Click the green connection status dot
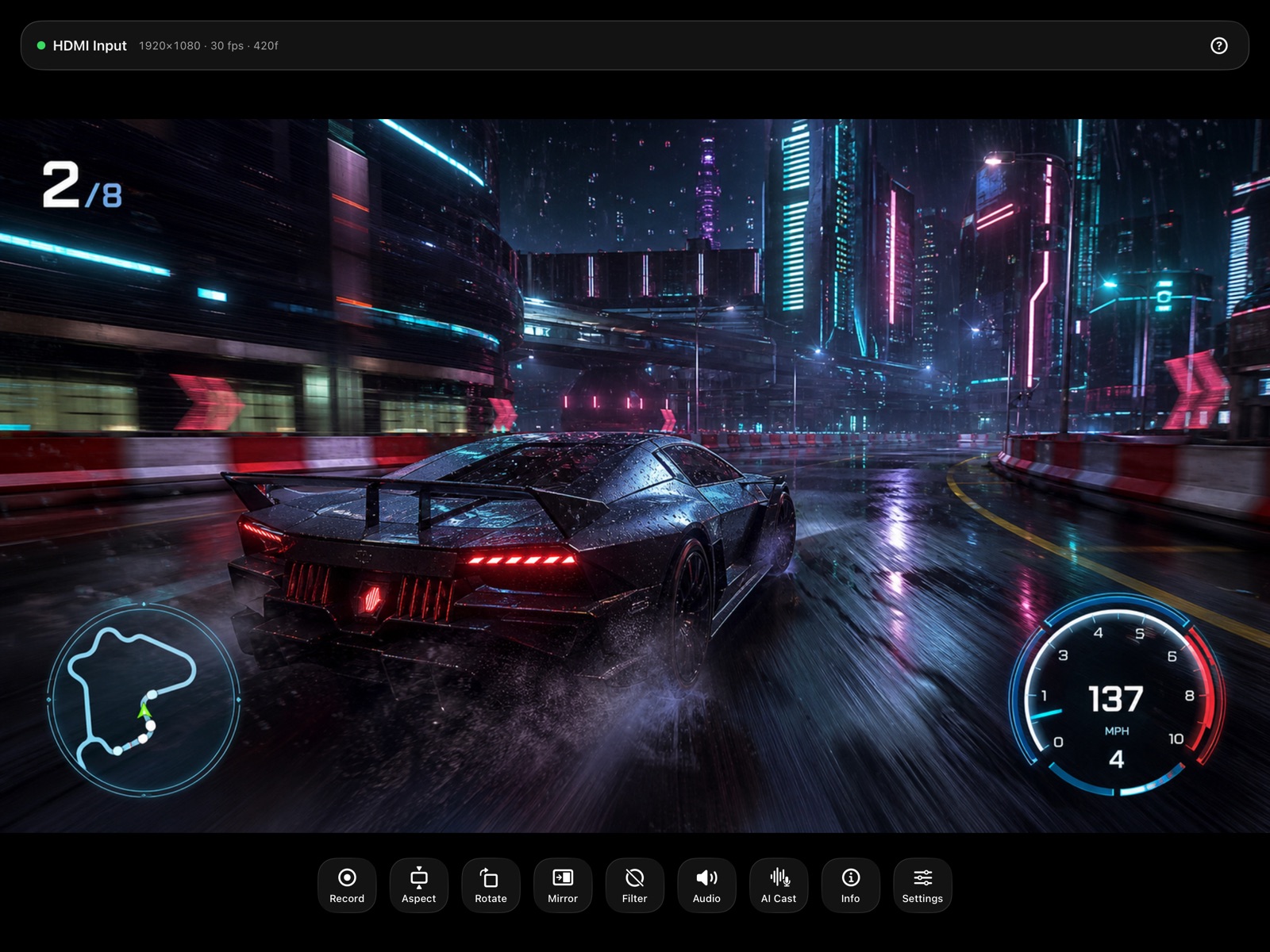The height and width of the screenshot is (952, 1270). 41,46
